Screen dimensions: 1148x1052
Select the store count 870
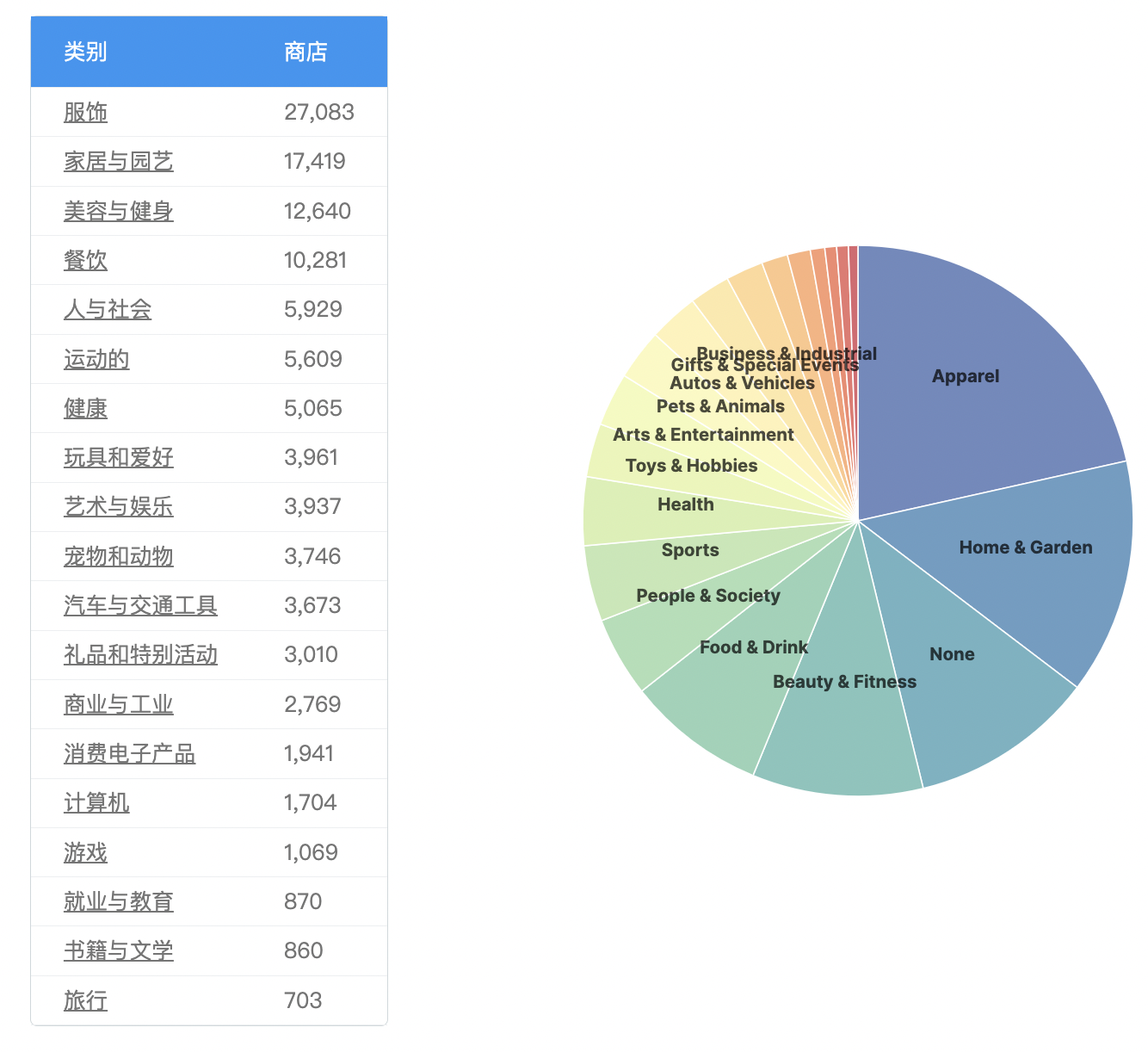(303, 901)
